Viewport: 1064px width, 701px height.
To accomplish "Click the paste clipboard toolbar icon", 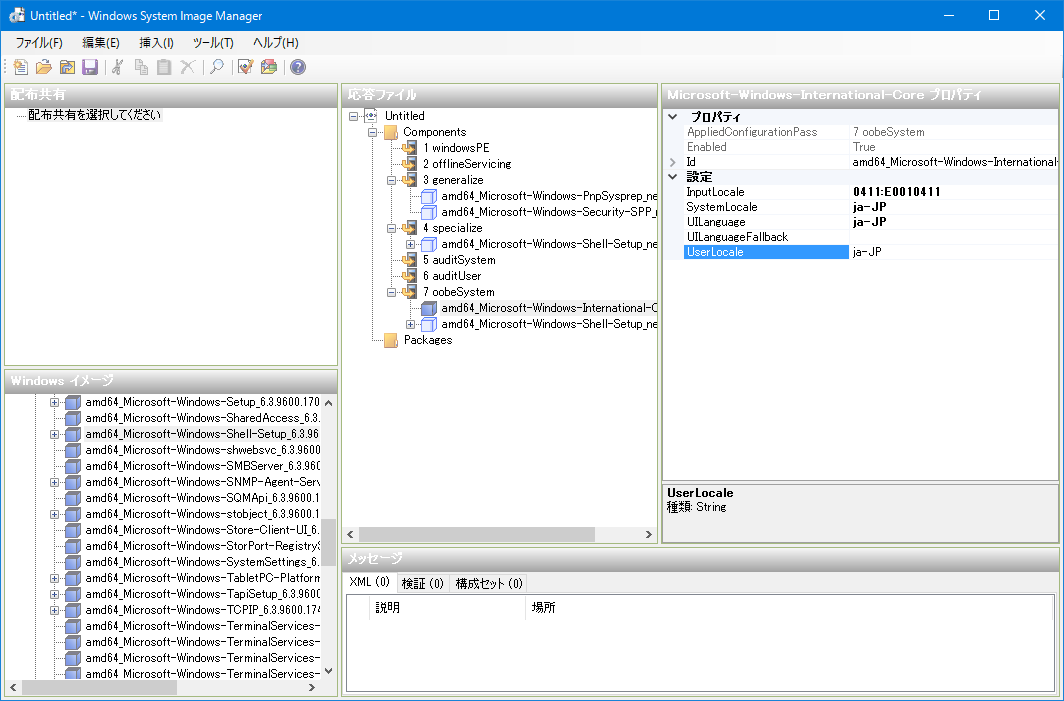I will (164, 67).
